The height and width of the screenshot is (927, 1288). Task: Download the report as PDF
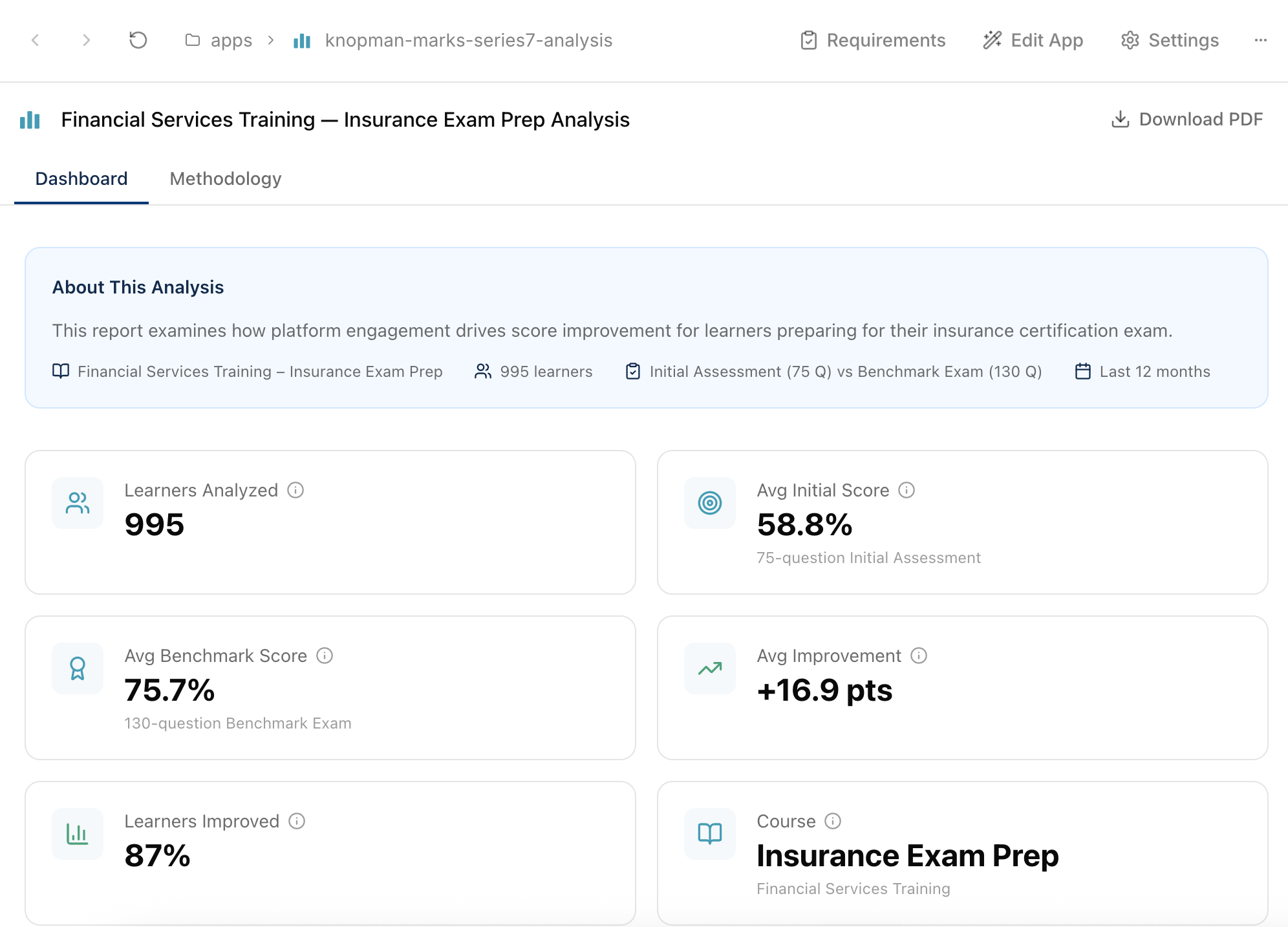[1186, 119]
